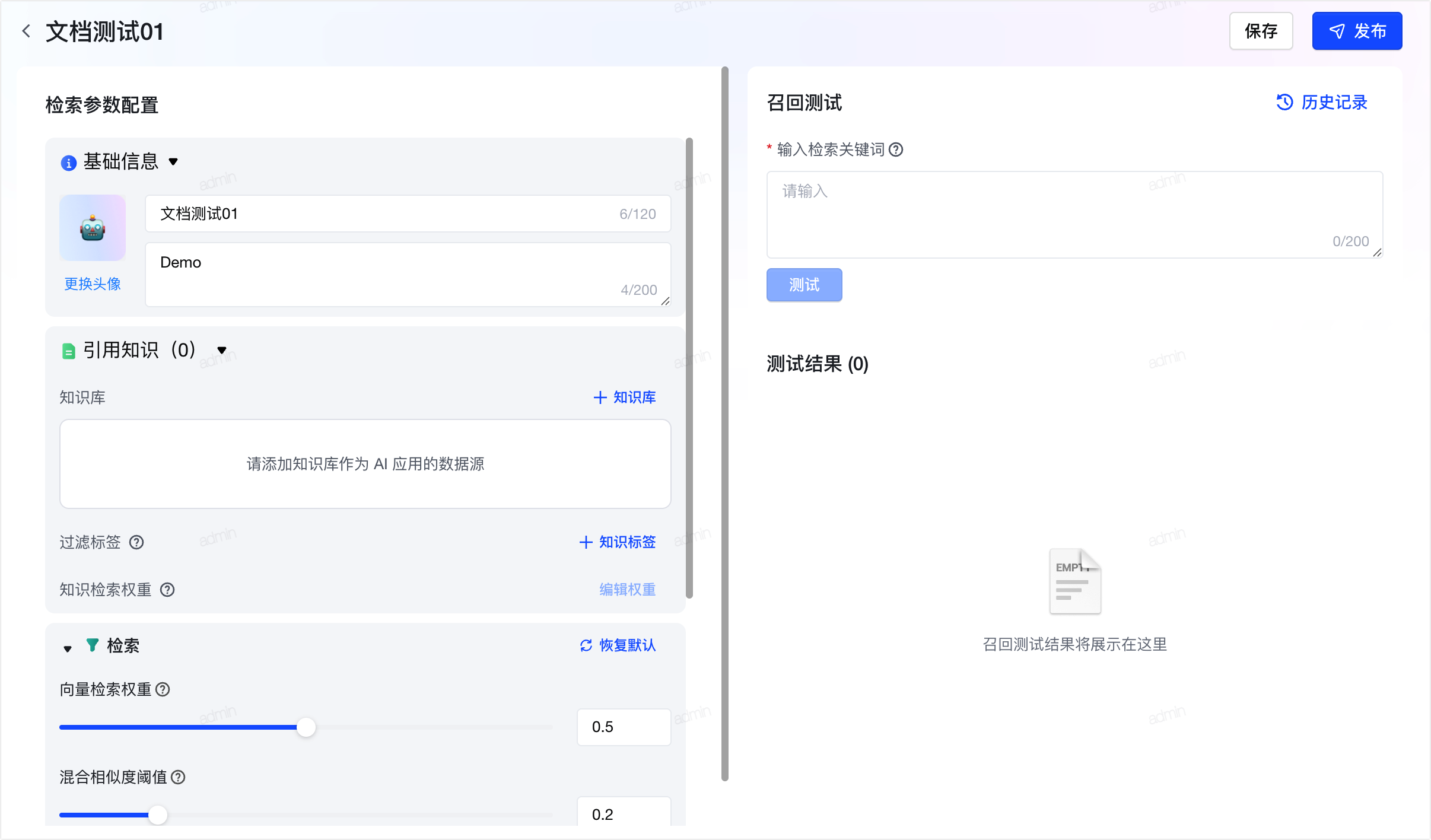Viewport: 1431px width, 840px height.
Task: Publish the app with 发布
Action: point(1357,31)
